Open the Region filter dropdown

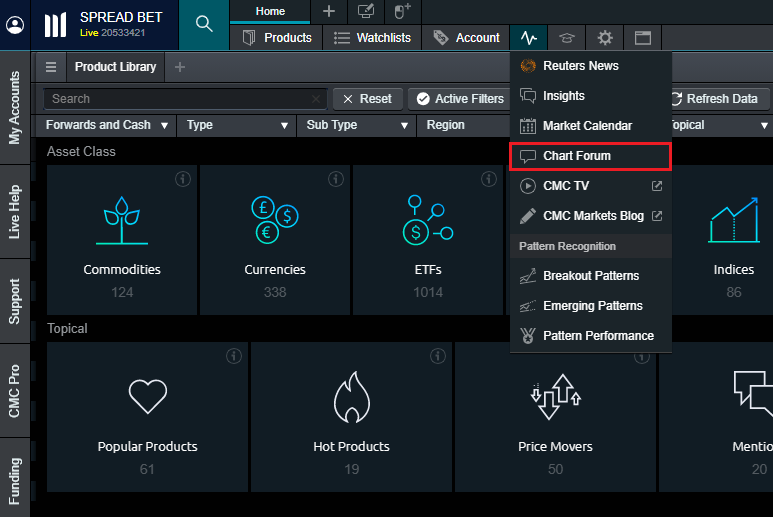pyautogui.click(x=463, y=125)
